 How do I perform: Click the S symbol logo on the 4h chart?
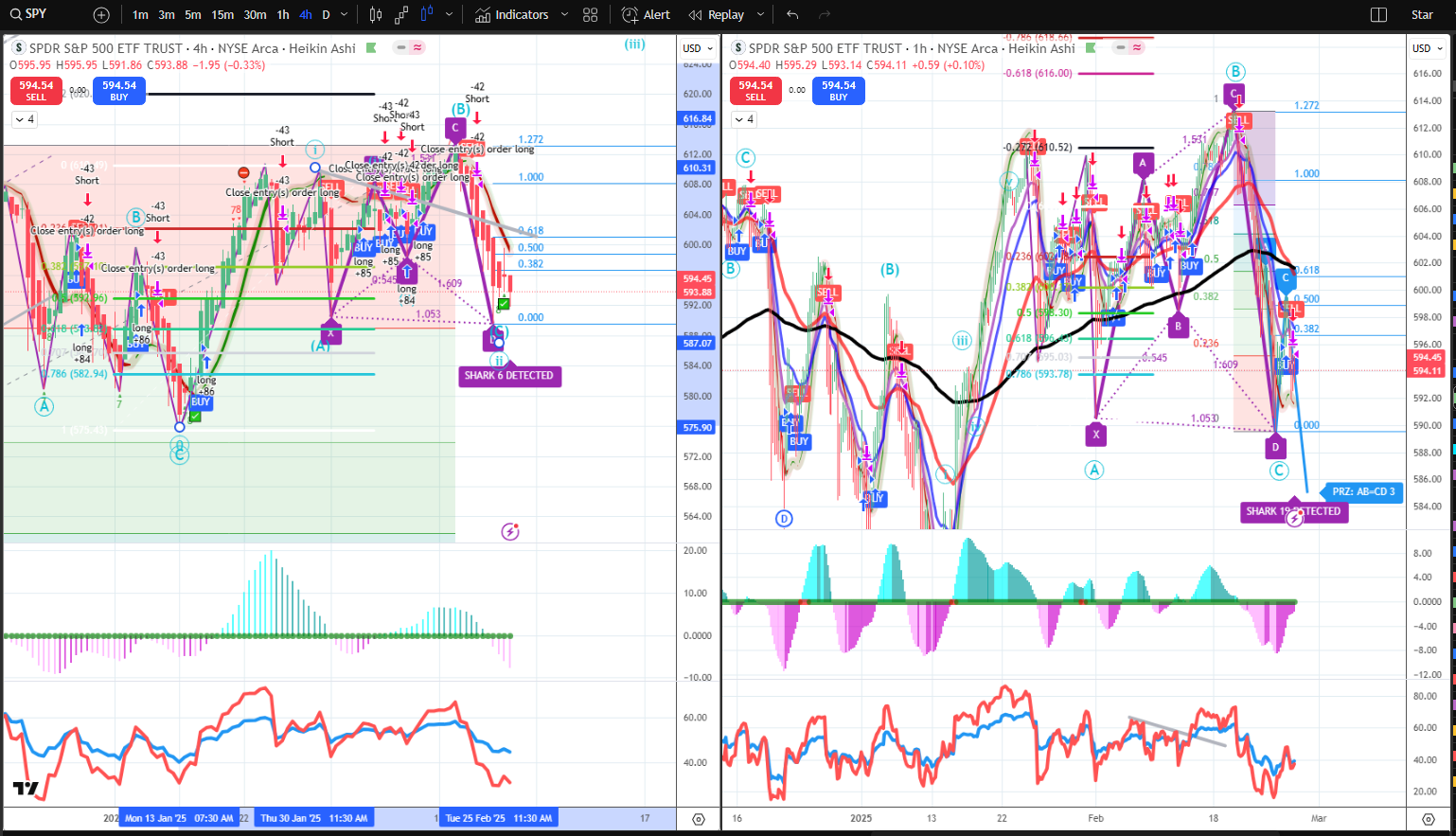click(19, 48)
